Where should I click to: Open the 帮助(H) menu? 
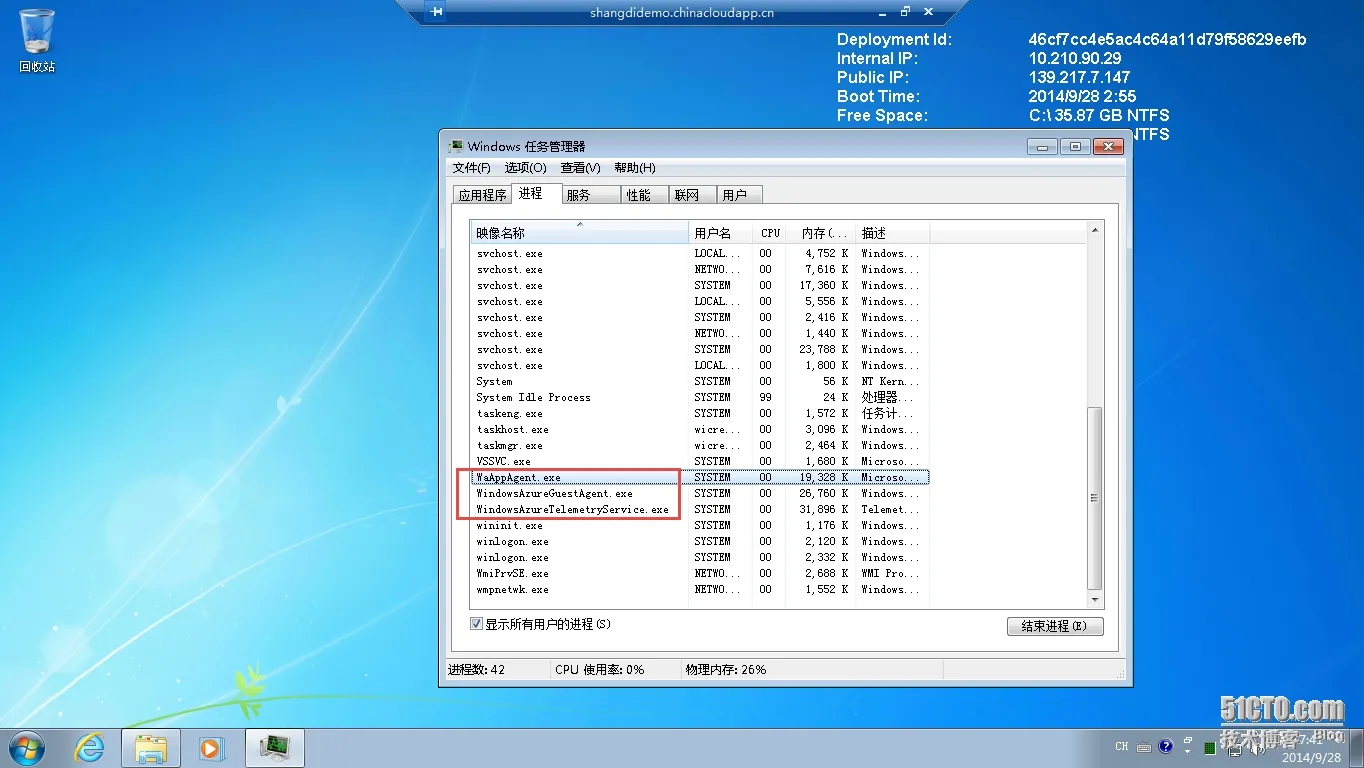[x=635, y=168]
